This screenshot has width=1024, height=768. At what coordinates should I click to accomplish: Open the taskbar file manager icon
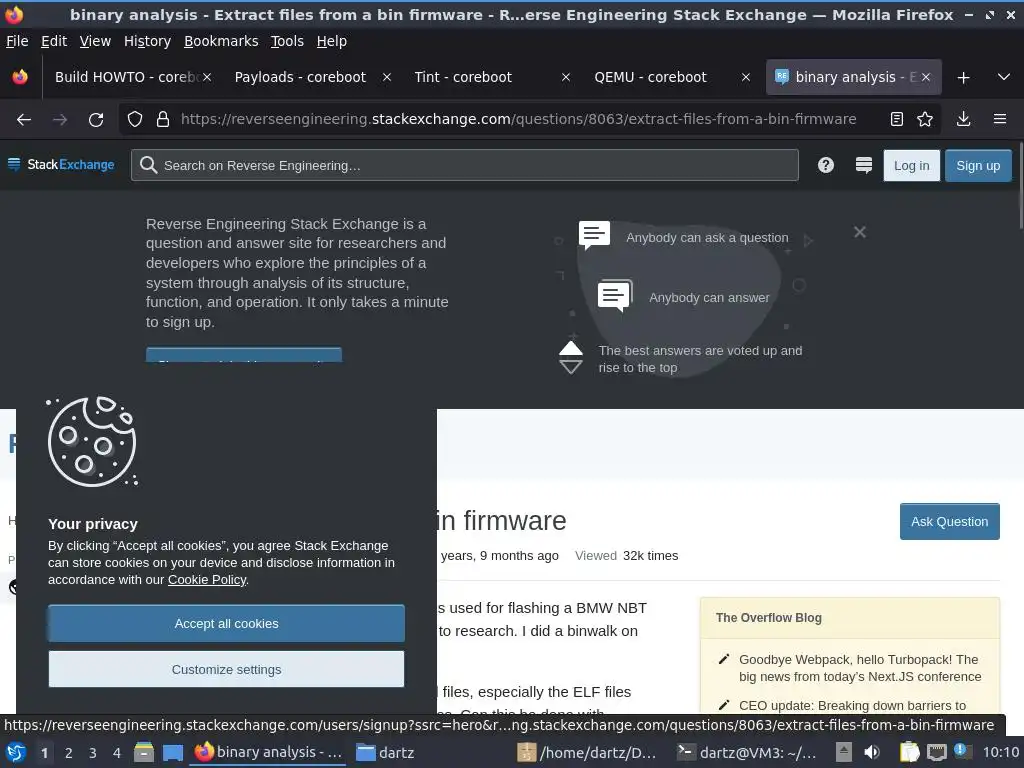tap(144, 753)
